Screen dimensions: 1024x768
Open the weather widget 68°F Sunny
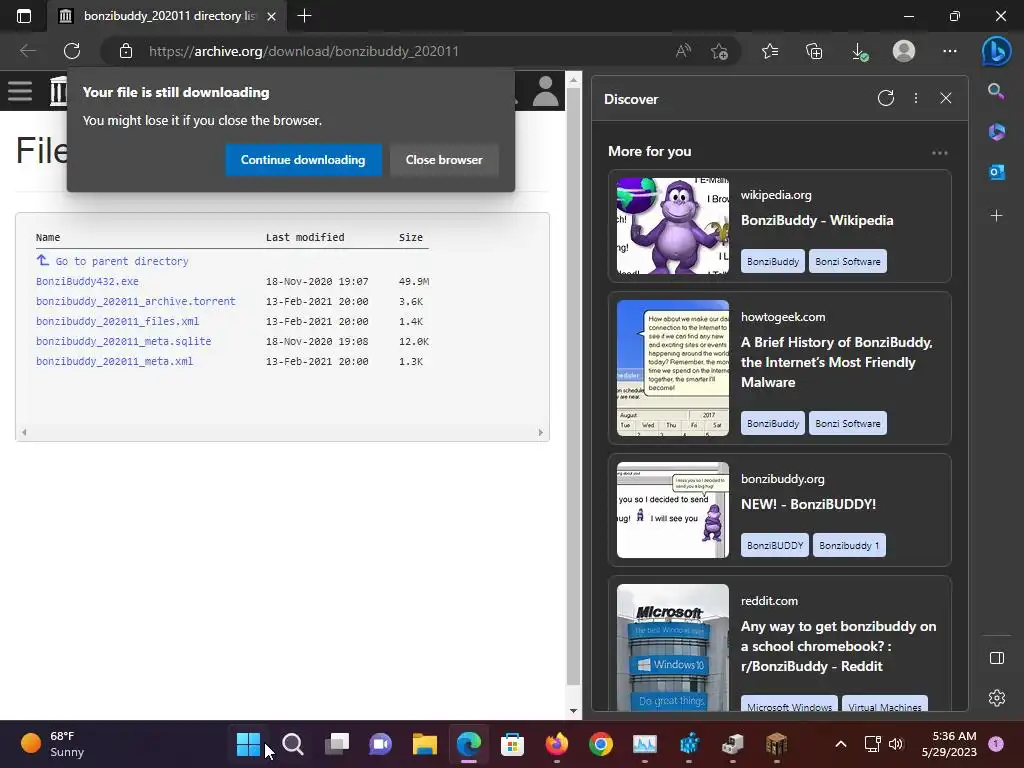tap(52, 744)
